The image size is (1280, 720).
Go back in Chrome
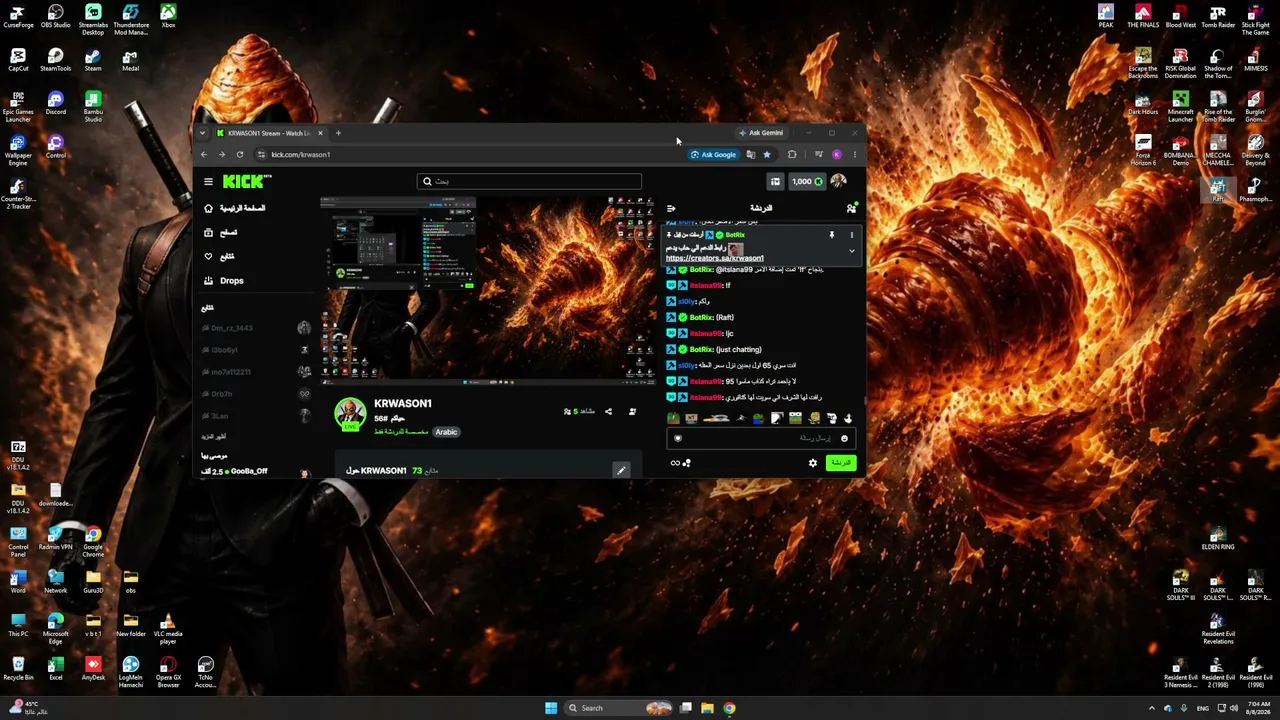click(204, 155)
